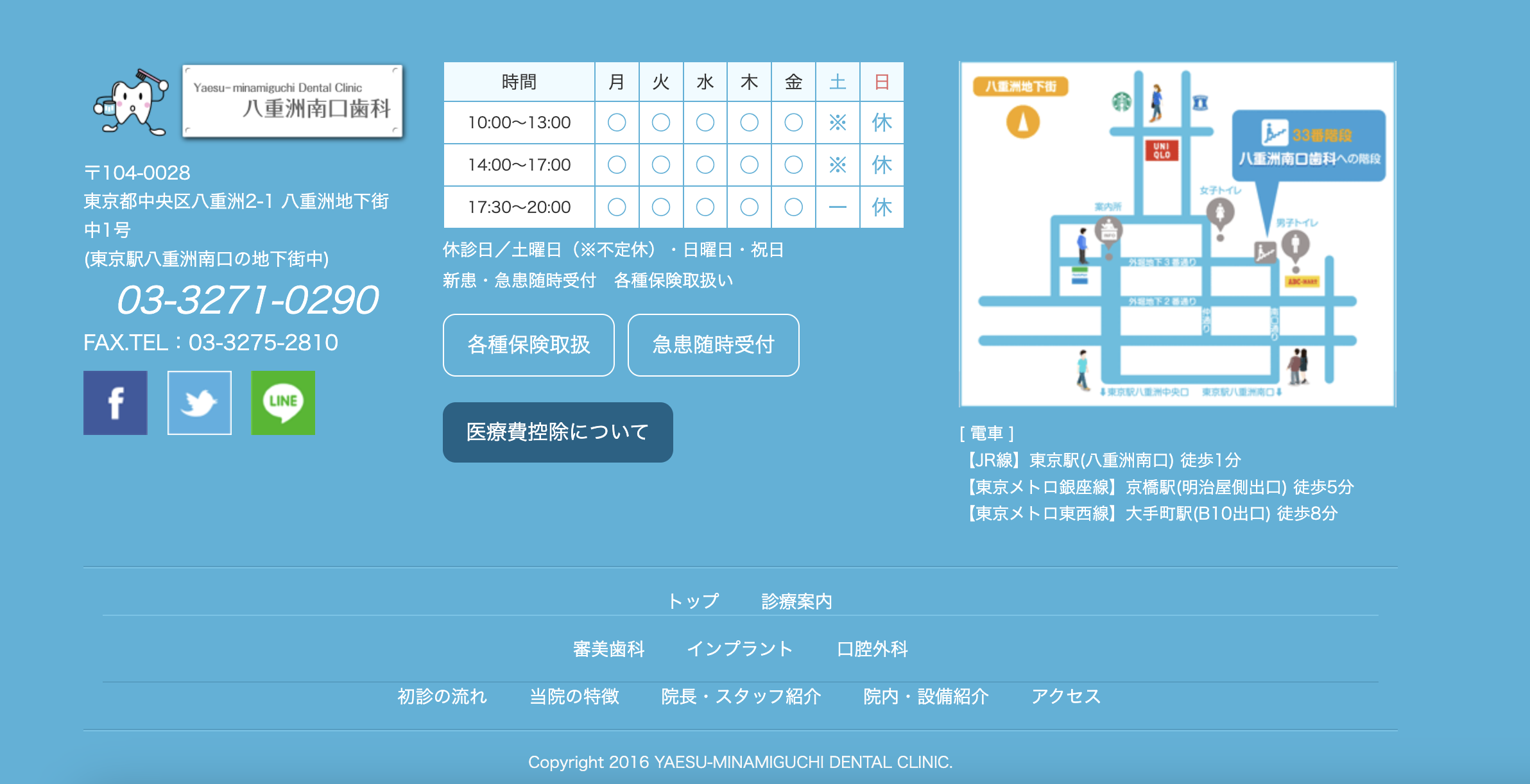
Task: Click the 金 column header
Action: [x=794, y=82]
